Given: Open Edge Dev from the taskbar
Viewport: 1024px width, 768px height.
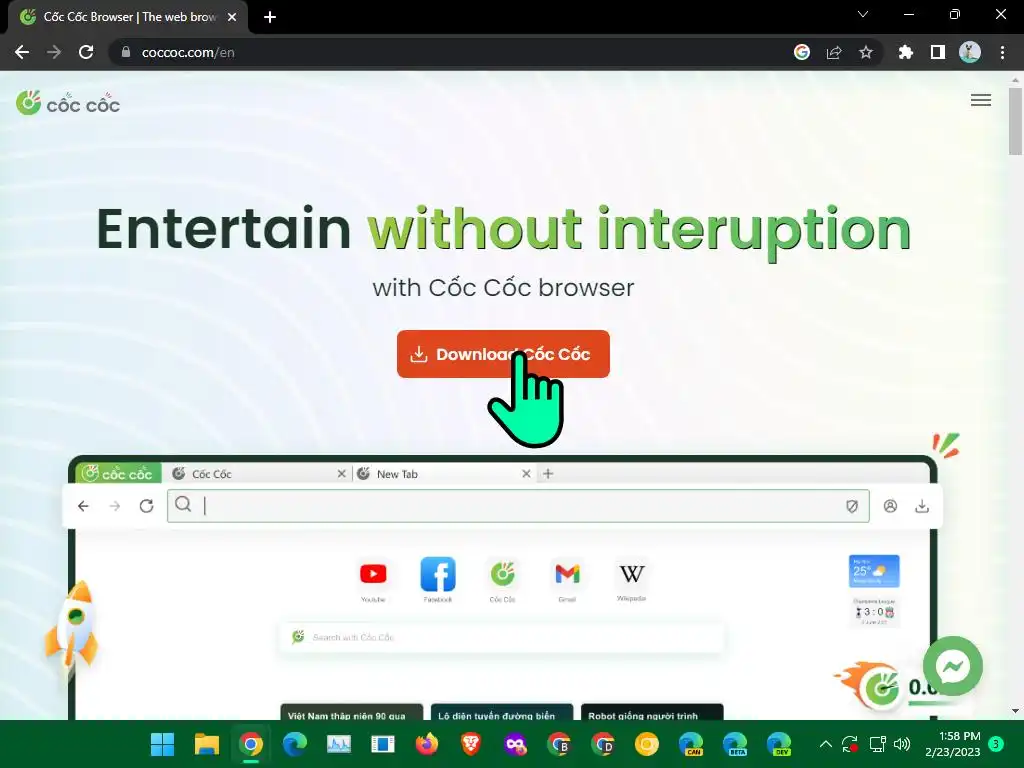Looking at the screenshot, I should point(779,744).
